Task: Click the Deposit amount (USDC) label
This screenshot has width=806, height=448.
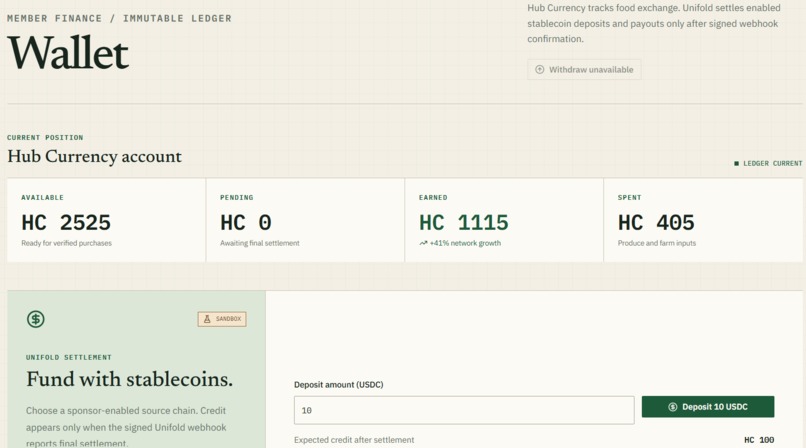Action: click(x=339, y=384)
